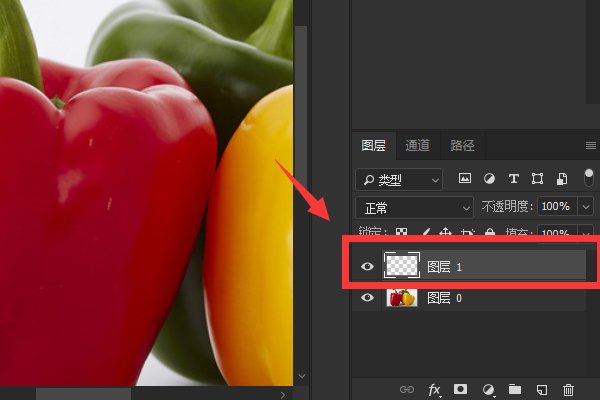Click the new layer icon

[542, 389]
